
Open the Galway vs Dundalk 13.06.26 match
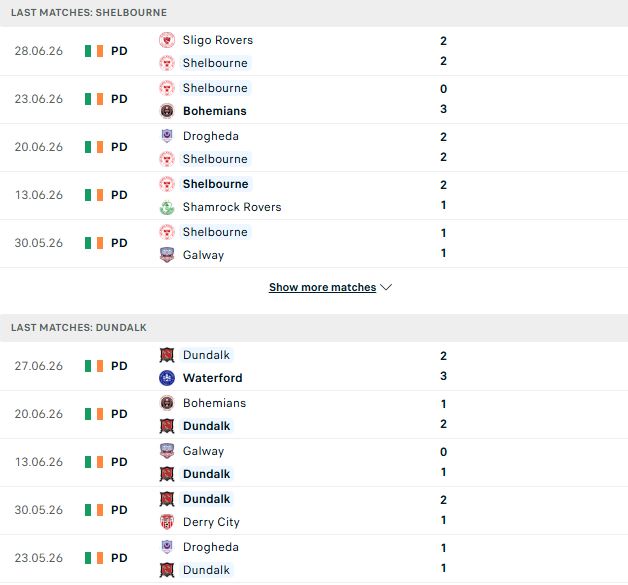pyautogui.click(x=314, y=462)
